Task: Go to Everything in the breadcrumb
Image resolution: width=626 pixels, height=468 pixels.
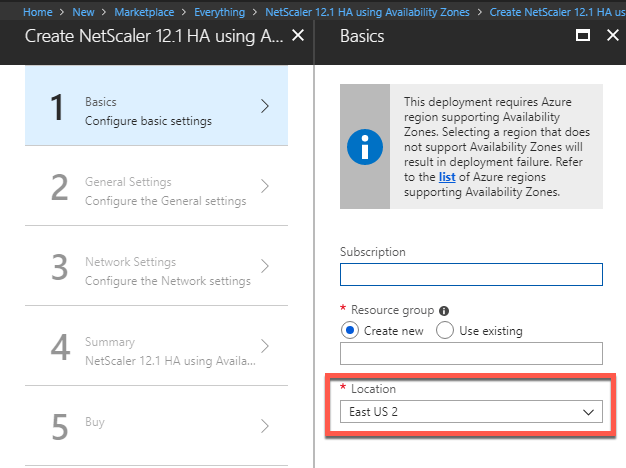Action: pos(220,12)
